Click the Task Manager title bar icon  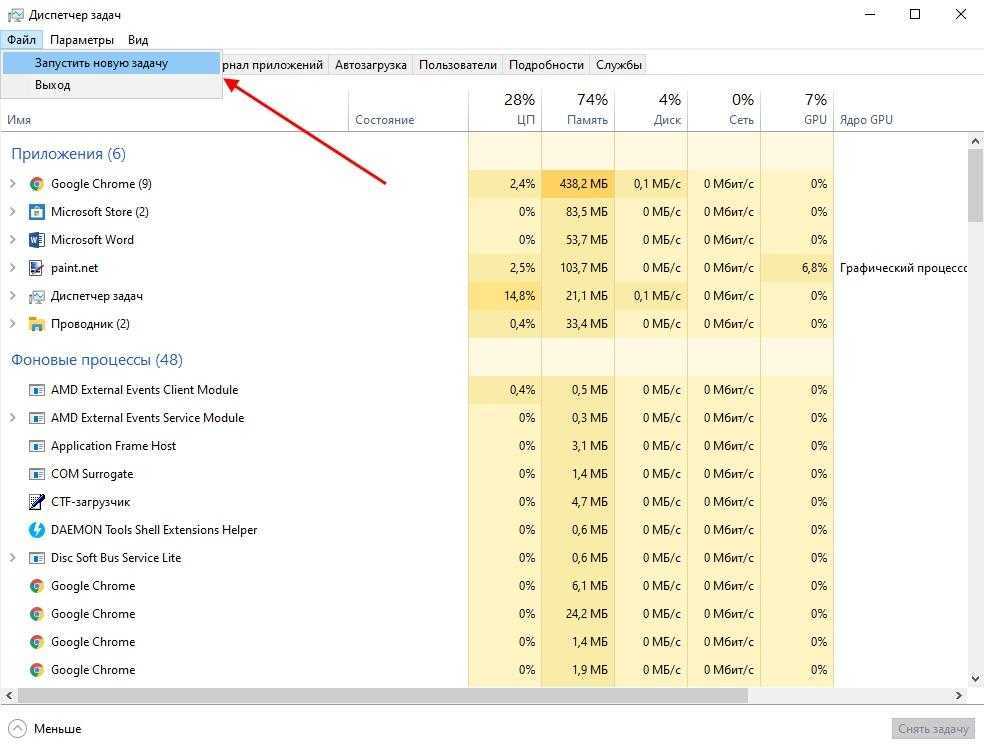click(15, 14)
